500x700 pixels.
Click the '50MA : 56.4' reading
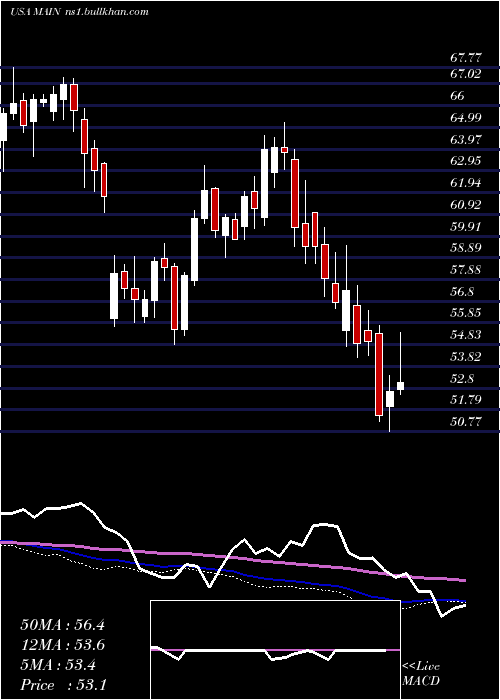pyautogui.click(x=62, y=625)
